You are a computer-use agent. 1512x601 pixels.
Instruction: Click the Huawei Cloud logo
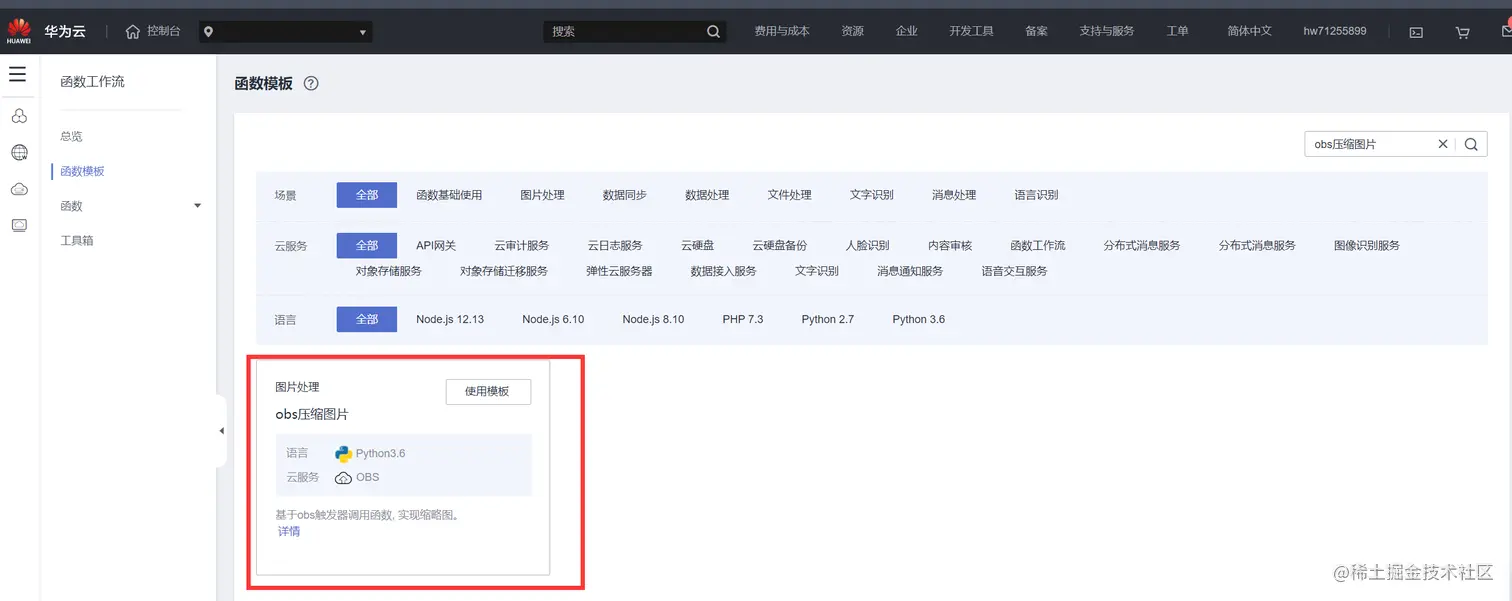[x=19, y=32]
